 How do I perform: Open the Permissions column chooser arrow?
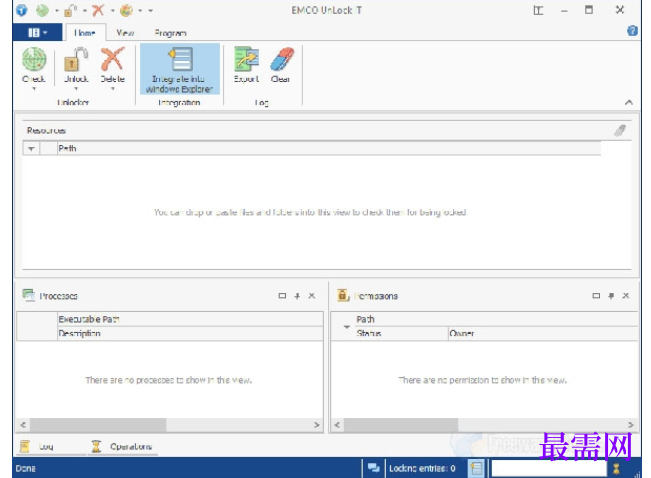pos(347,327)
